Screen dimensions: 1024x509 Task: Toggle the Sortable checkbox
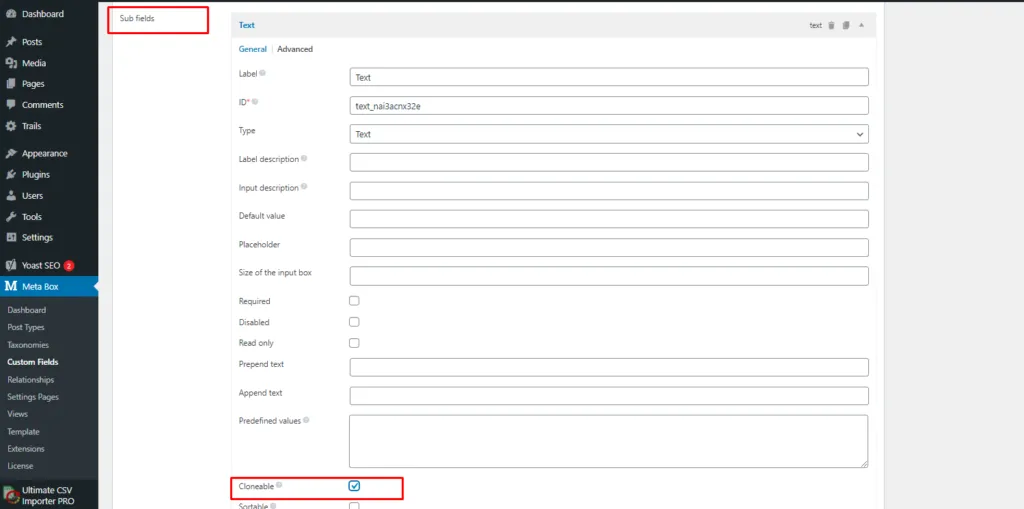354,506
